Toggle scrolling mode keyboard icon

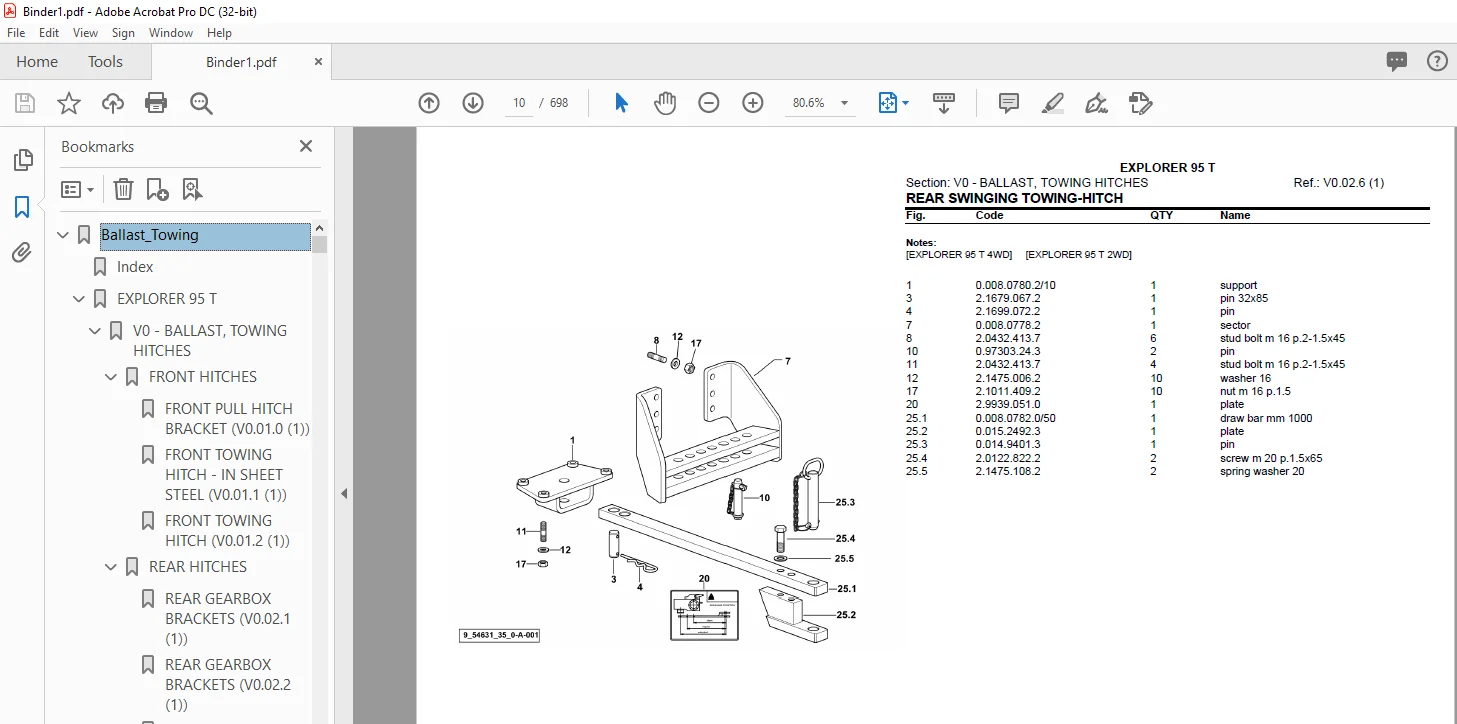pyautogui.click(x=944, y=103)
